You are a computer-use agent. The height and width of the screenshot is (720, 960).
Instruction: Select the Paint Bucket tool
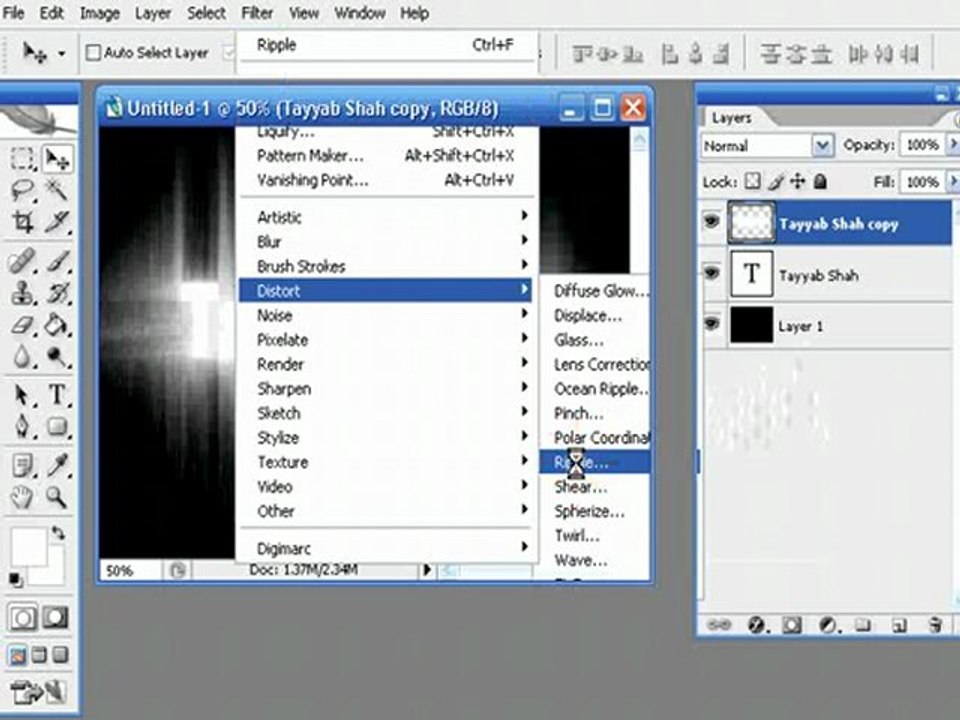pyautogui.click(x=57, y=324)
